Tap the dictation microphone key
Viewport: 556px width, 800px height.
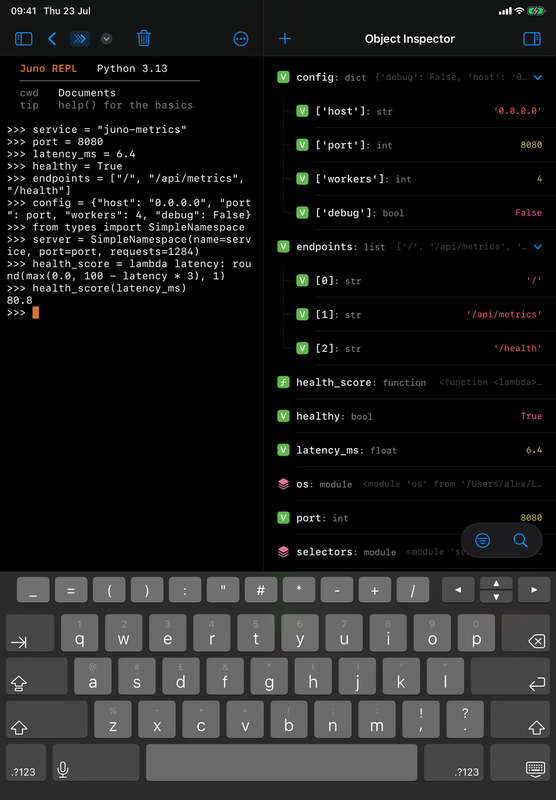click(96, 762)
